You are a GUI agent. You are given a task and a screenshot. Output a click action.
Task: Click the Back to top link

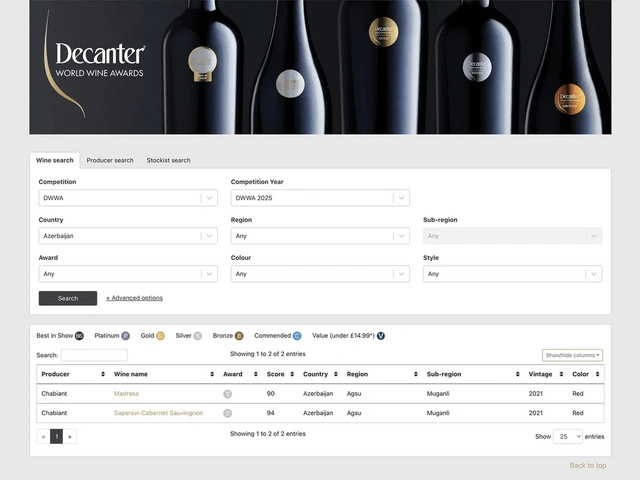click(x=588, y=465)
